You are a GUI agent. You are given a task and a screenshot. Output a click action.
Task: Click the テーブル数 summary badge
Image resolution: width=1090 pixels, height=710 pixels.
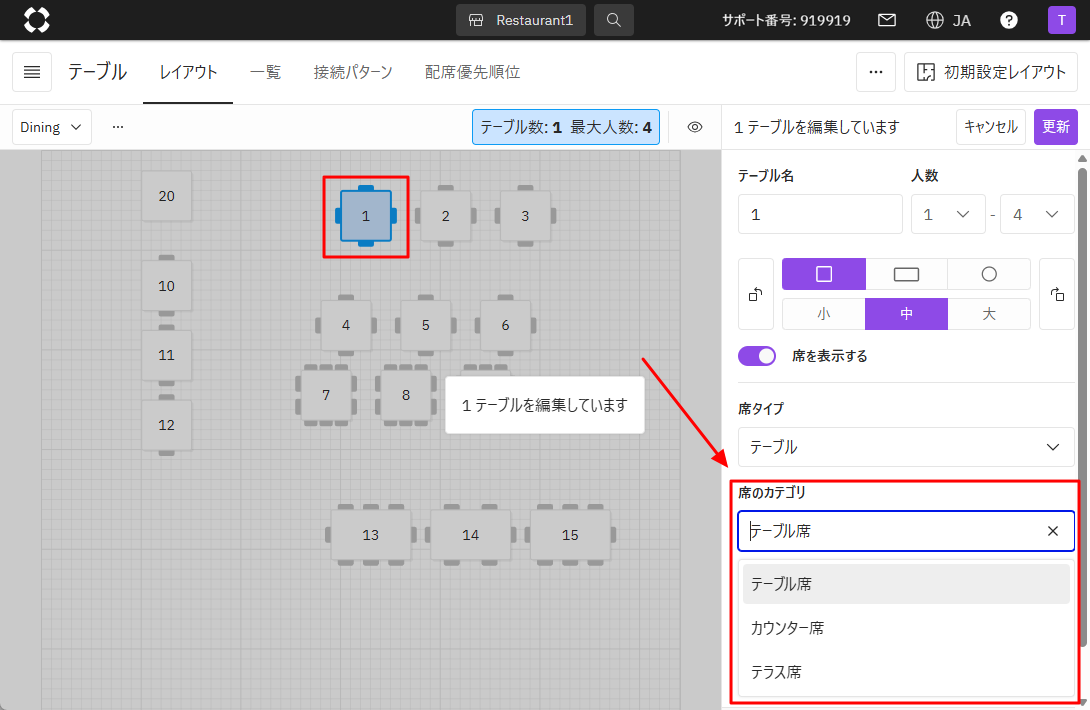tap(566, 127)
